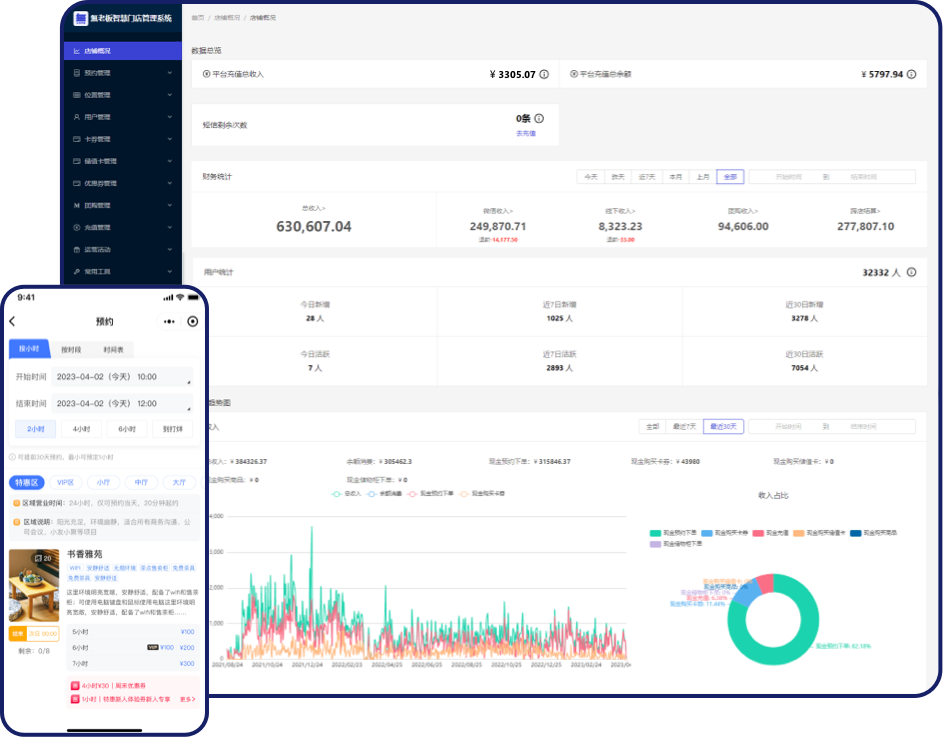This screenshot has height=738, width=944.
Task: Click the 去充值 link under SMS count
Action: tap(526, 133)
